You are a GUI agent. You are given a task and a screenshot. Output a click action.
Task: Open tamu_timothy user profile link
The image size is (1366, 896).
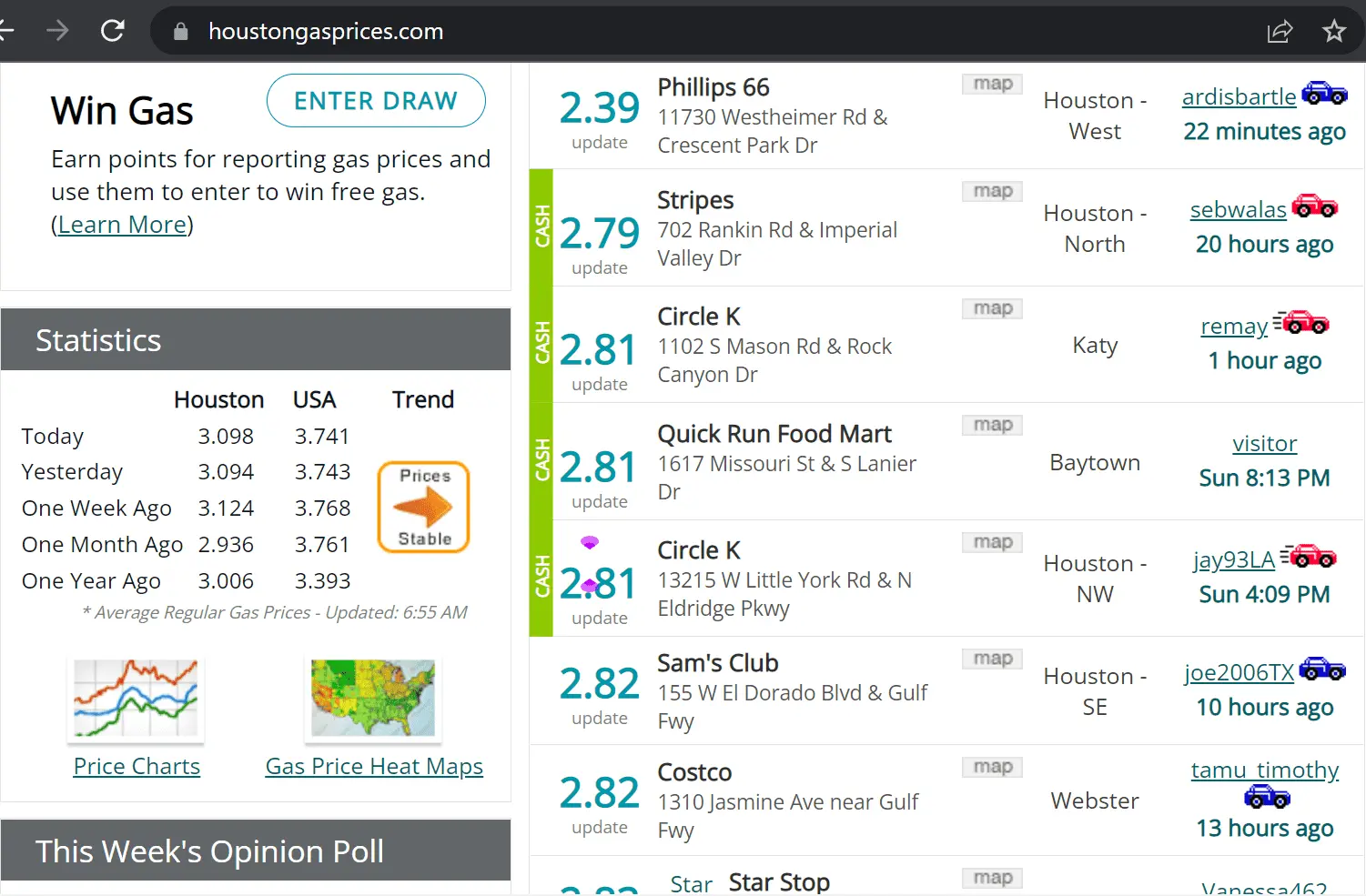tap(1264, 770)
